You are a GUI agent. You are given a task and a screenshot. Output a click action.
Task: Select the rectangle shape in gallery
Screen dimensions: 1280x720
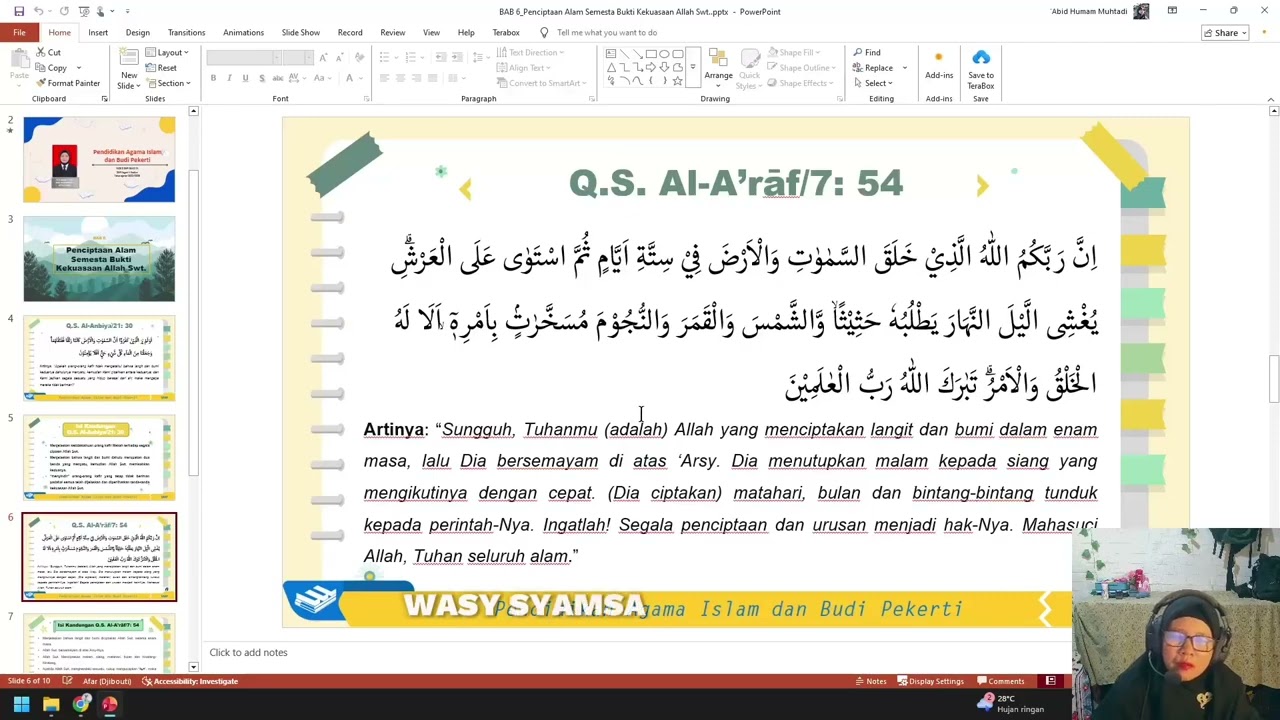pos(651,54)
